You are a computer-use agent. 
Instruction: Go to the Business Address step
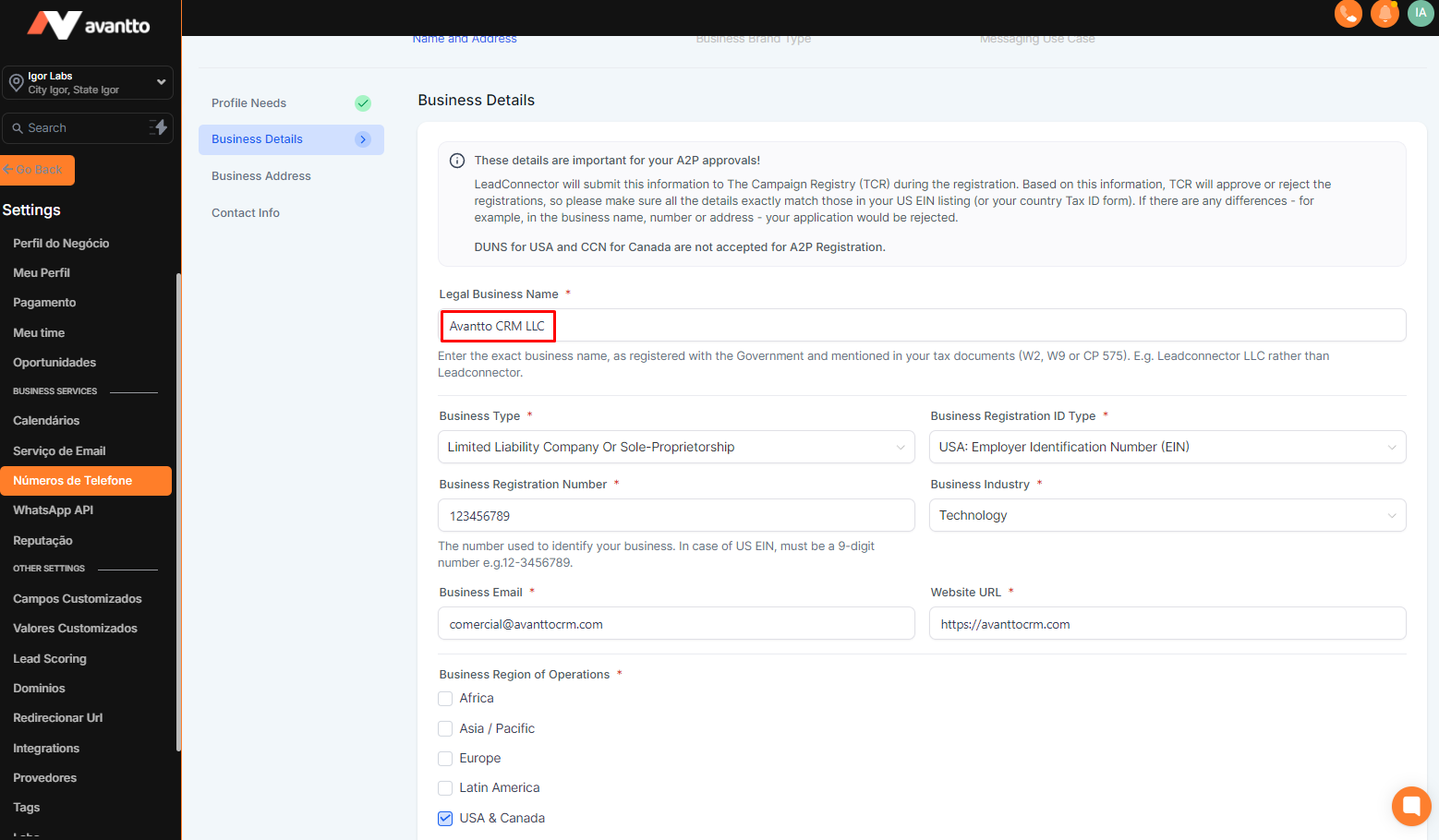[261, 176]
